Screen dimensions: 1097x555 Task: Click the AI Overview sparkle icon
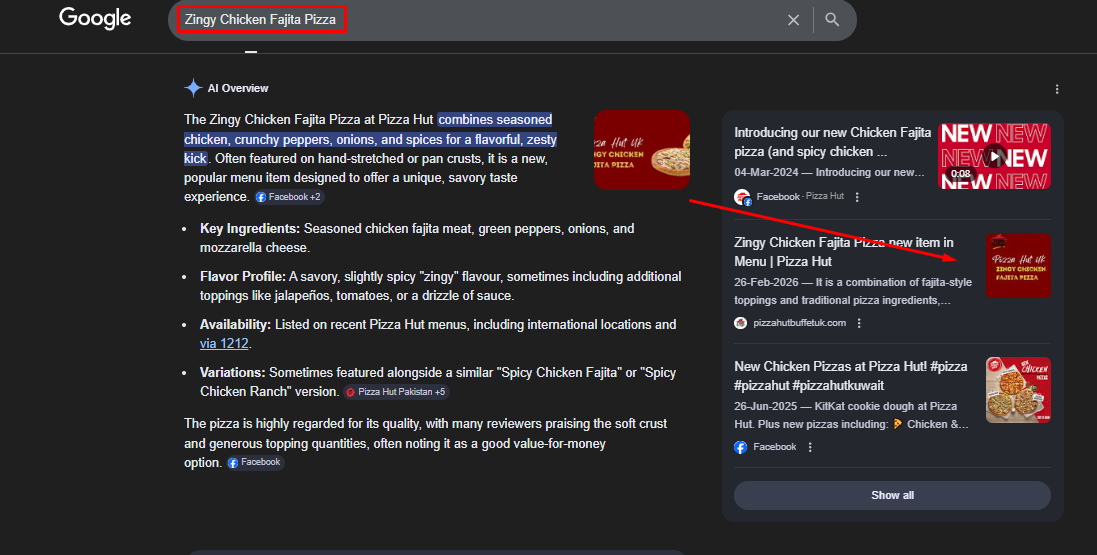pos(193,88)
